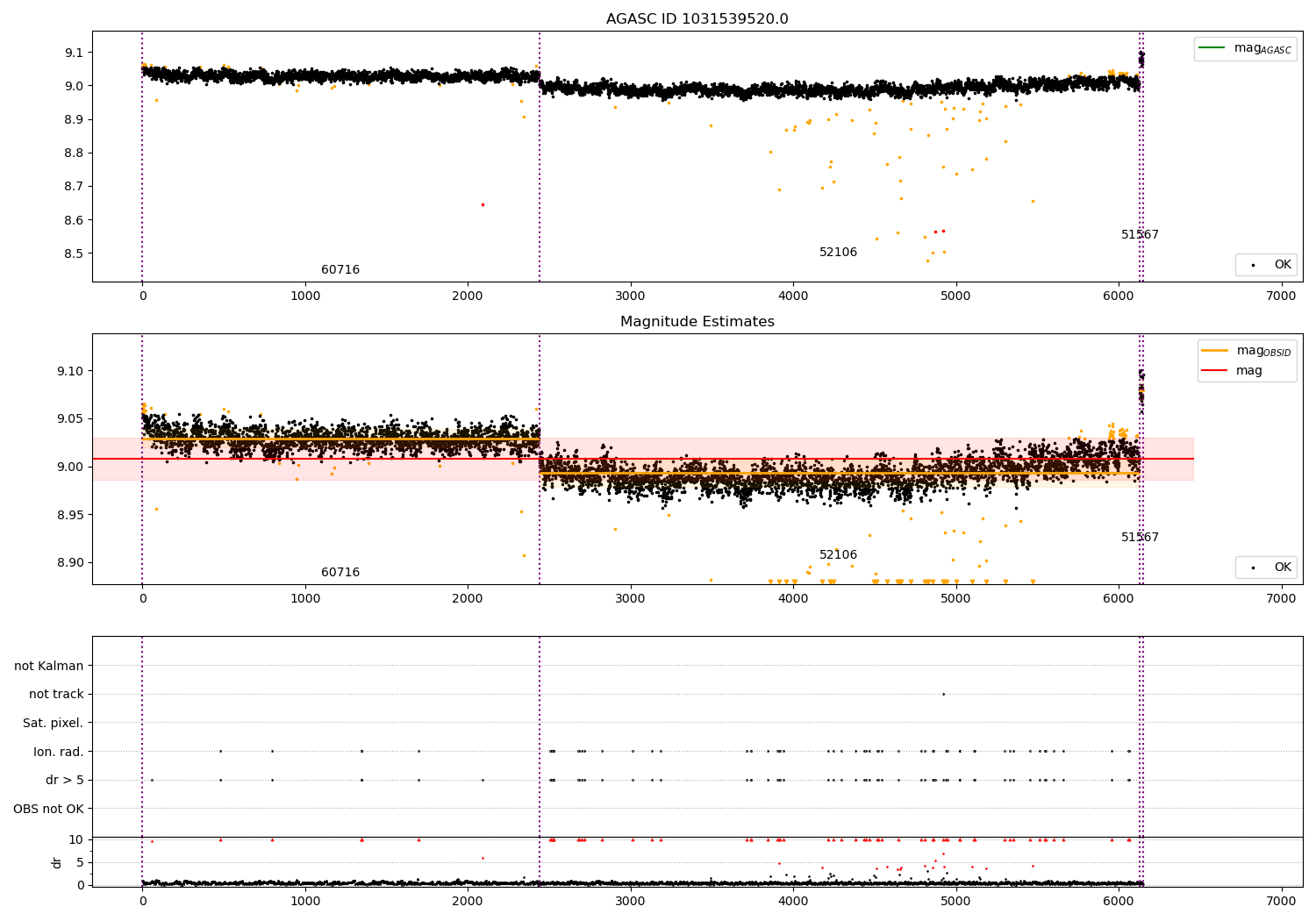
Task: Click y-axis tick '8.95' on middle plot
Action: [x=71, y=515]
